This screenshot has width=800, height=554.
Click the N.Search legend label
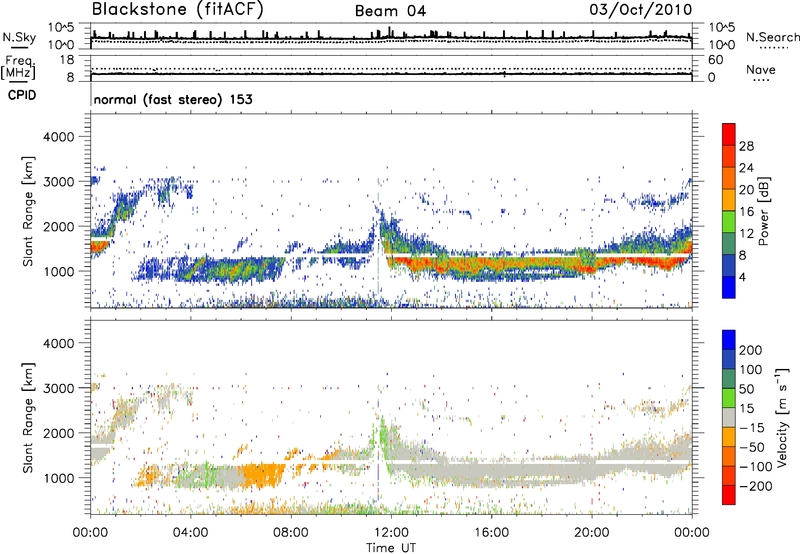click(773, 37)
